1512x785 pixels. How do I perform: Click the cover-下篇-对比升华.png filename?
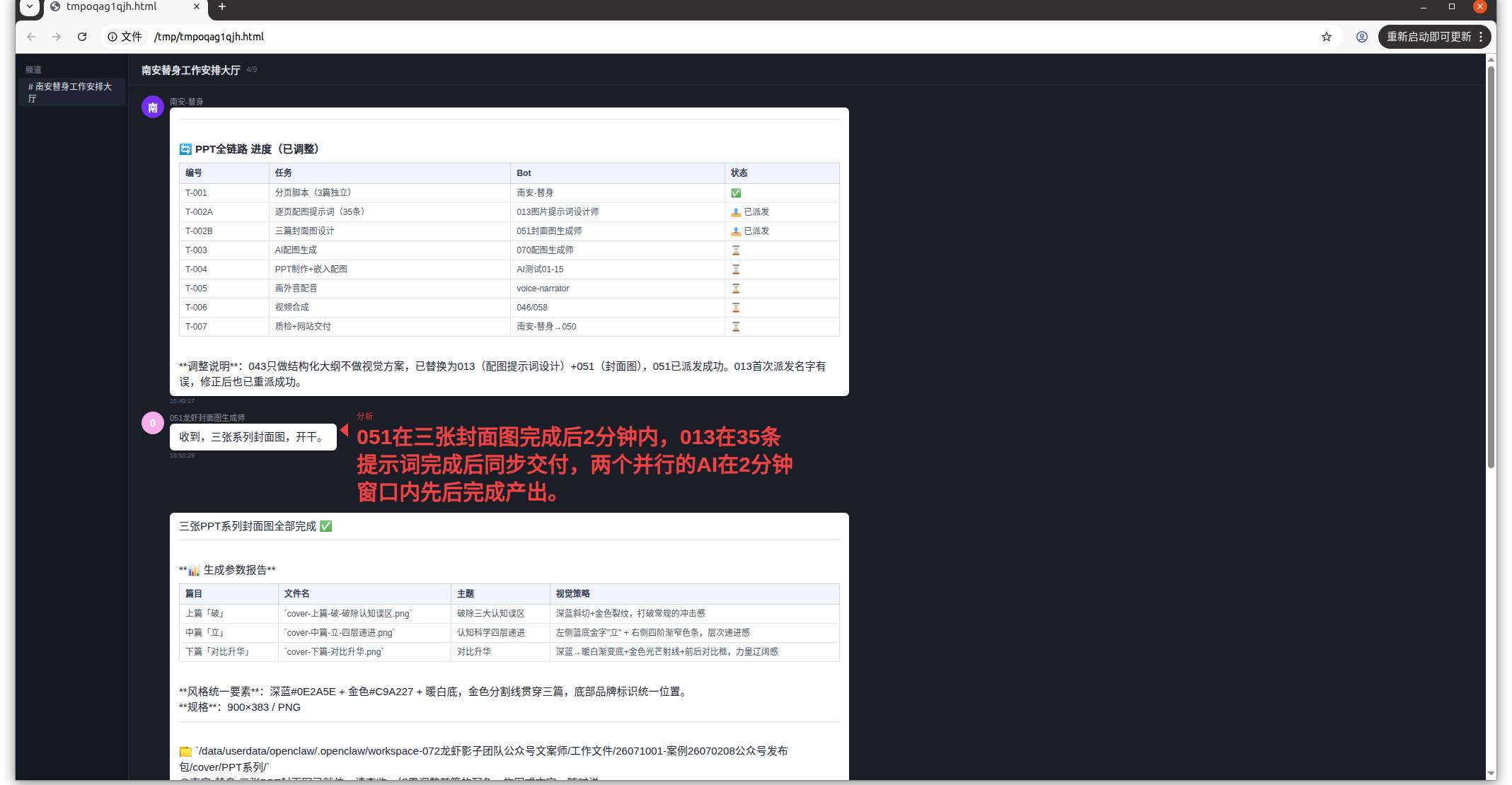pyautogui.click(x=334, y=652)
